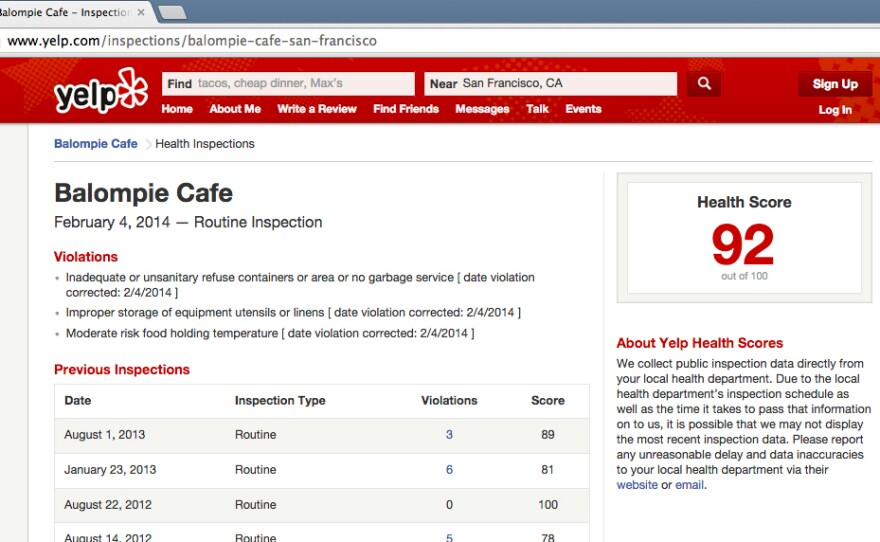
Task: Go to Messages in the nav bar
Action: pyautogui.click(x=482, y=109)
